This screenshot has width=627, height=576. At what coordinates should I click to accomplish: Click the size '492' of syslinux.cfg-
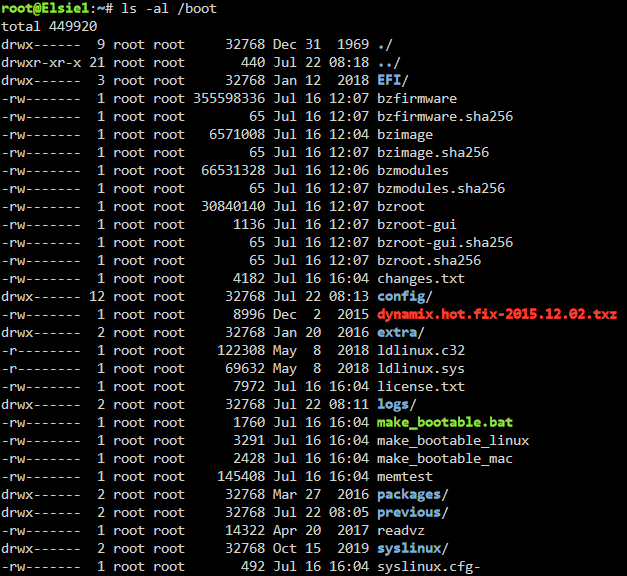coord(253,566)
